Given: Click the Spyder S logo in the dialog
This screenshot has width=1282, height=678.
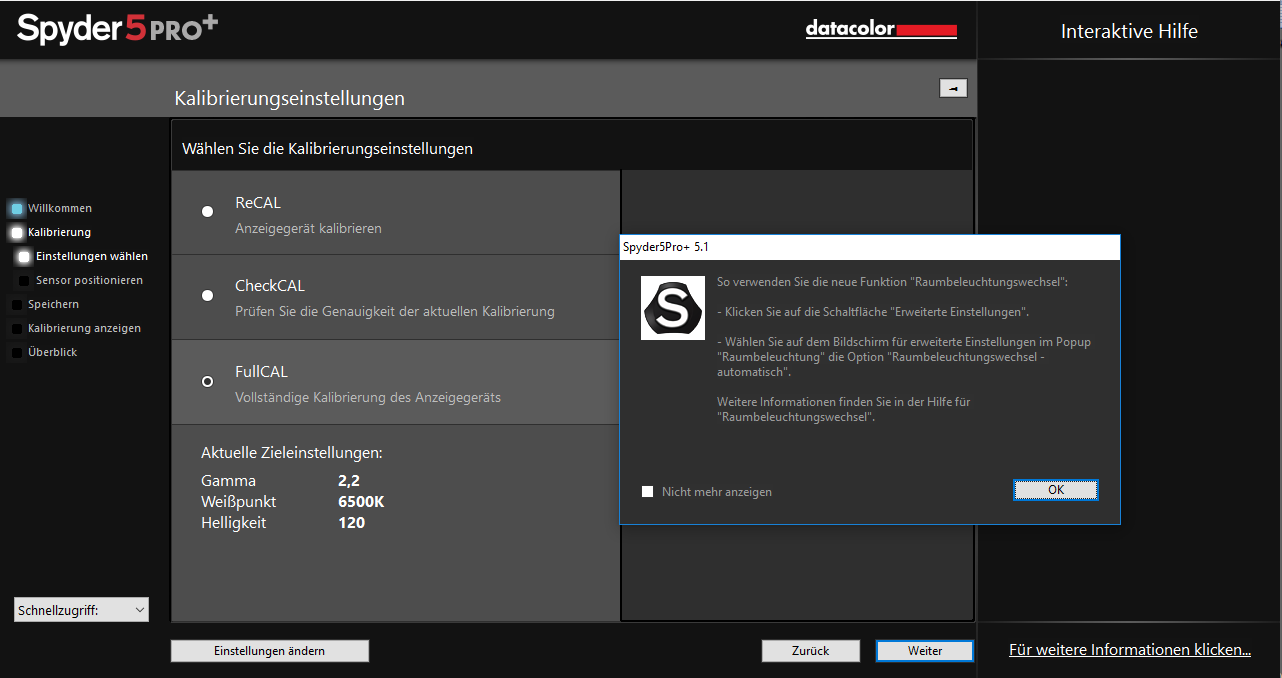Looking at the screenshot, I should coord(673,308).
